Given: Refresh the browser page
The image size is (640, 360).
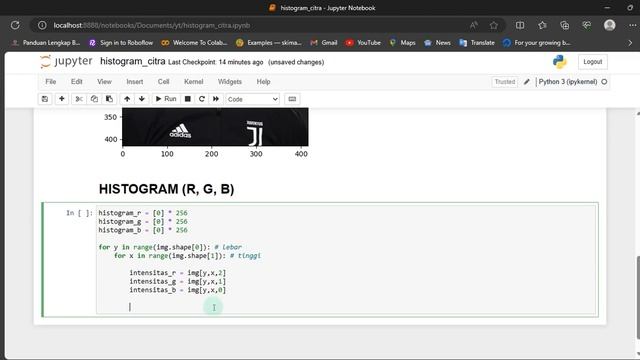Looking at the screenshot, I should tap(15, 25).
